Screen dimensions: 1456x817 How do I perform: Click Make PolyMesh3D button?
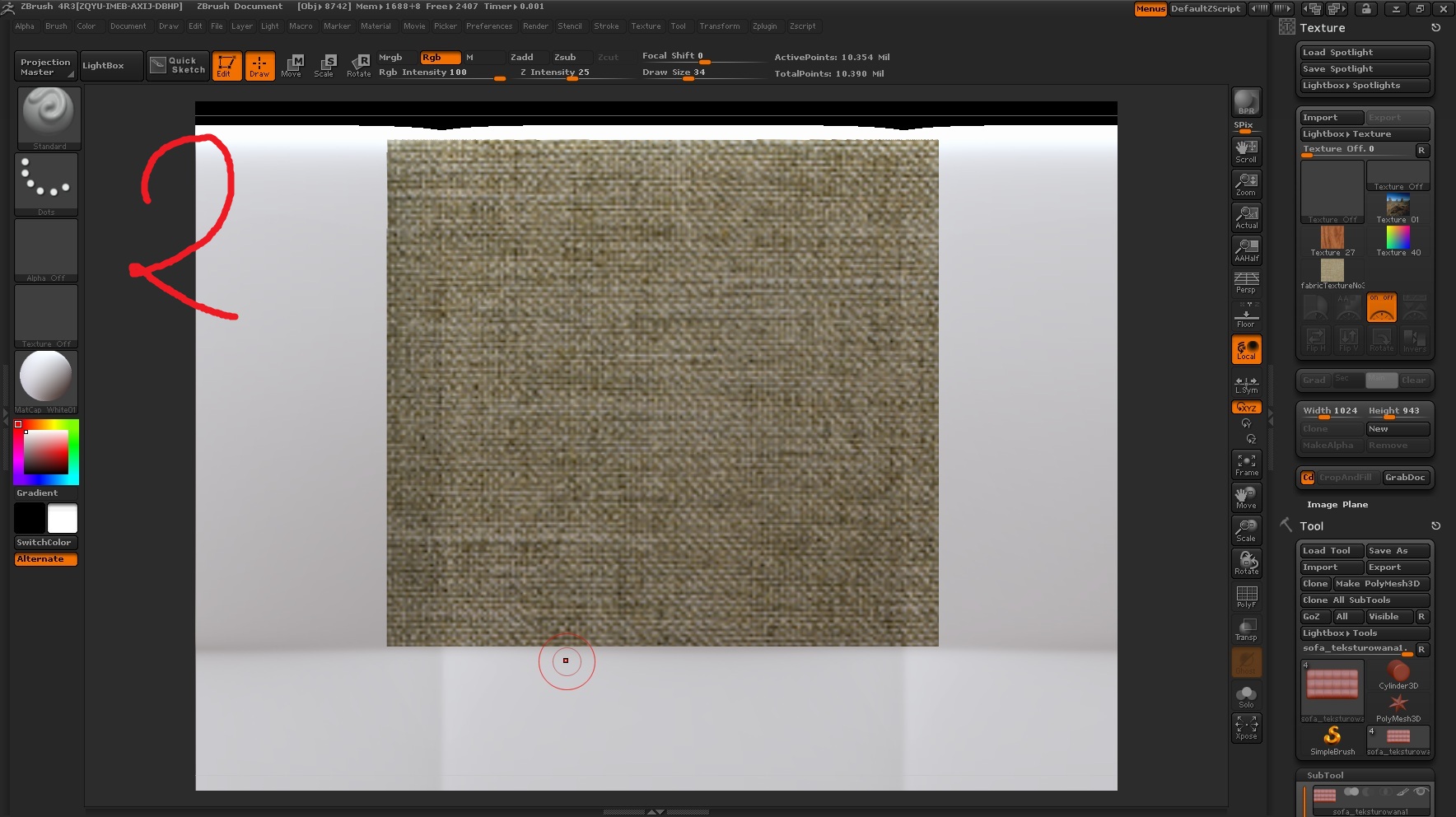pos(1381,584)
